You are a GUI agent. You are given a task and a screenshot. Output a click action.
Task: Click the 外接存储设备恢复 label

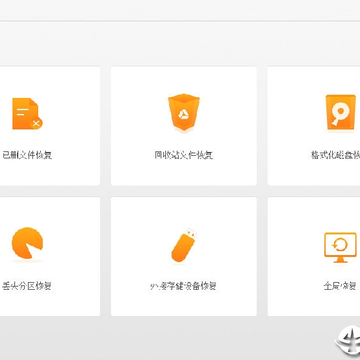click(x=183, y=286)
